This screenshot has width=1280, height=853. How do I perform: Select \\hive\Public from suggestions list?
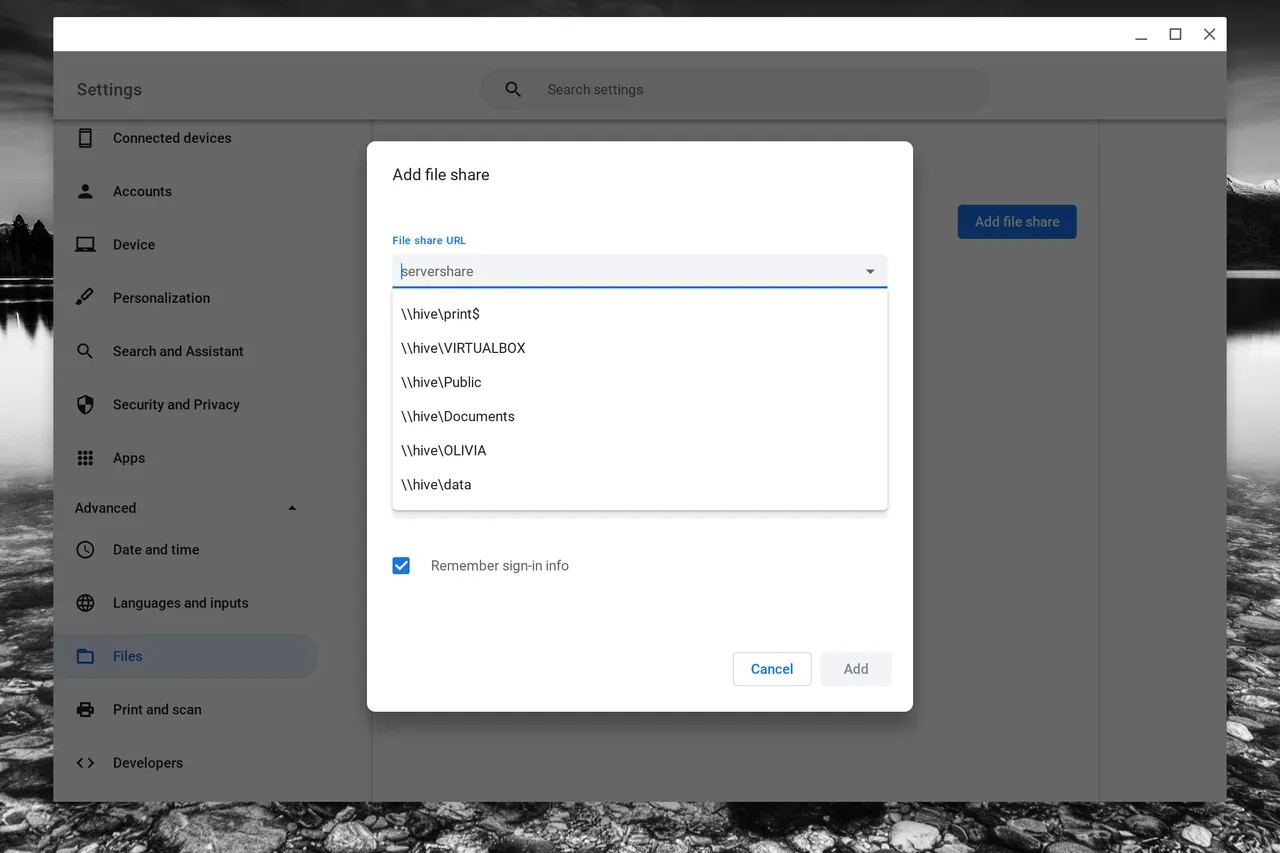coord(441,383)
